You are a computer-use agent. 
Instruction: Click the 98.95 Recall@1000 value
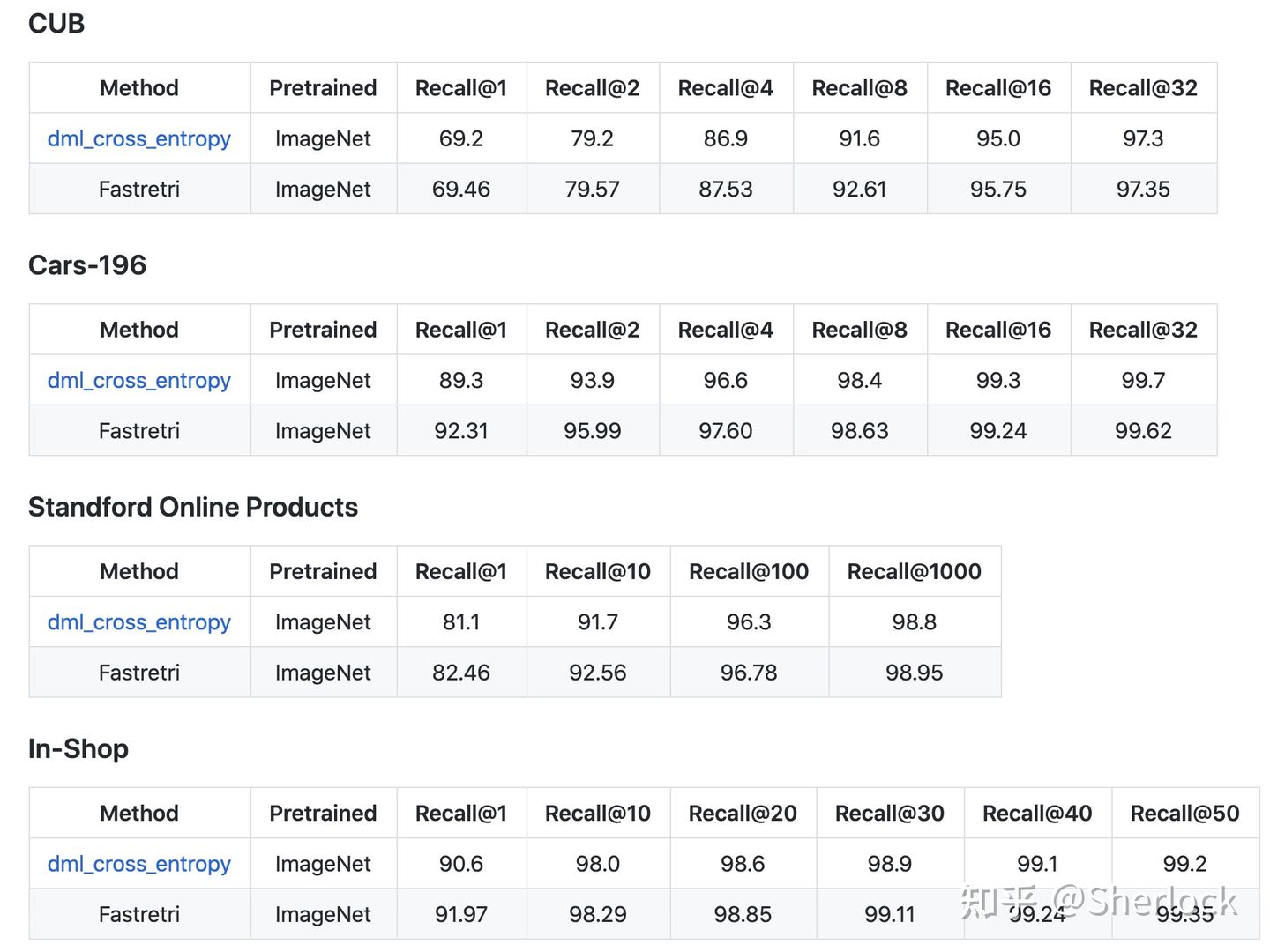[x=914, y=673]
